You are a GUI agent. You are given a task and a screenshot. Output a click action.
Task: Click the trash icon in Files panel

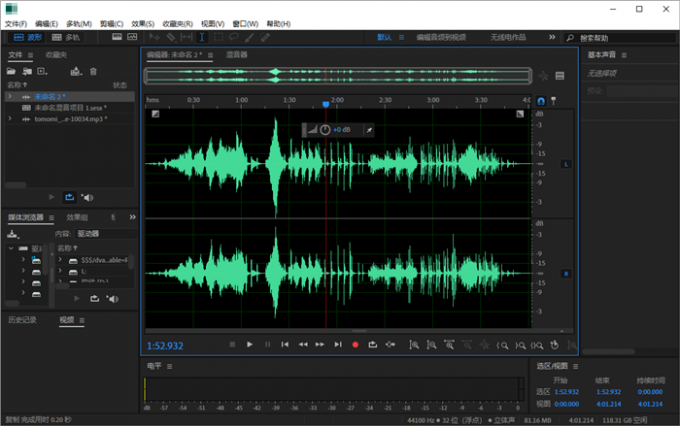pyautogui.click(x=93, y=72)
